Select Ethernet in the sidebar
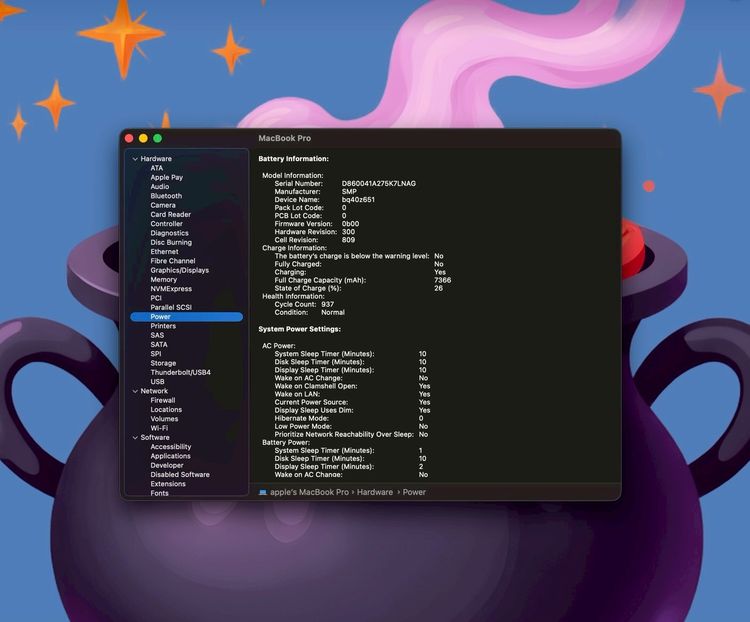 click(164, 252)
